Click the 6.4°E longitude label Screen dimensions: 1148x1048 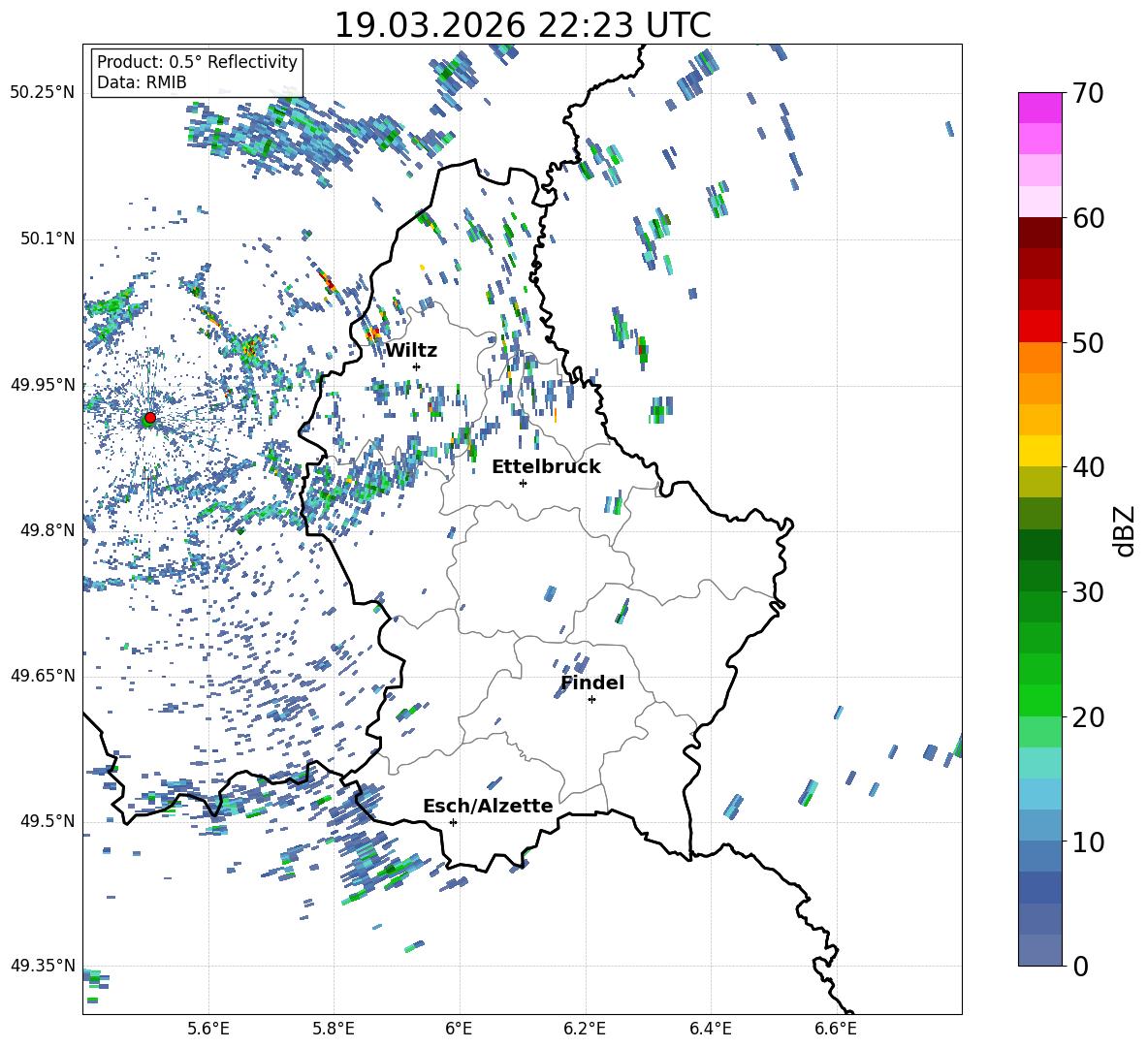[710, 1029]
